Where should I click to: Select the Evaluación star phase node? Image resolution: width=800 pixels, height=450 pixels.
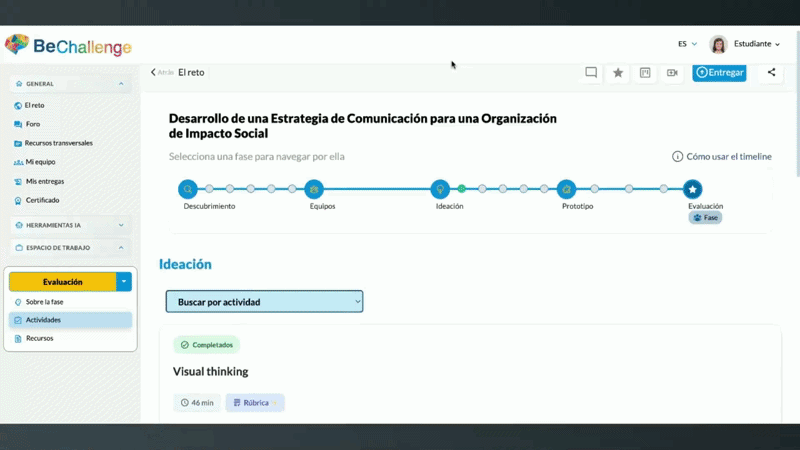tap(692, 189)
